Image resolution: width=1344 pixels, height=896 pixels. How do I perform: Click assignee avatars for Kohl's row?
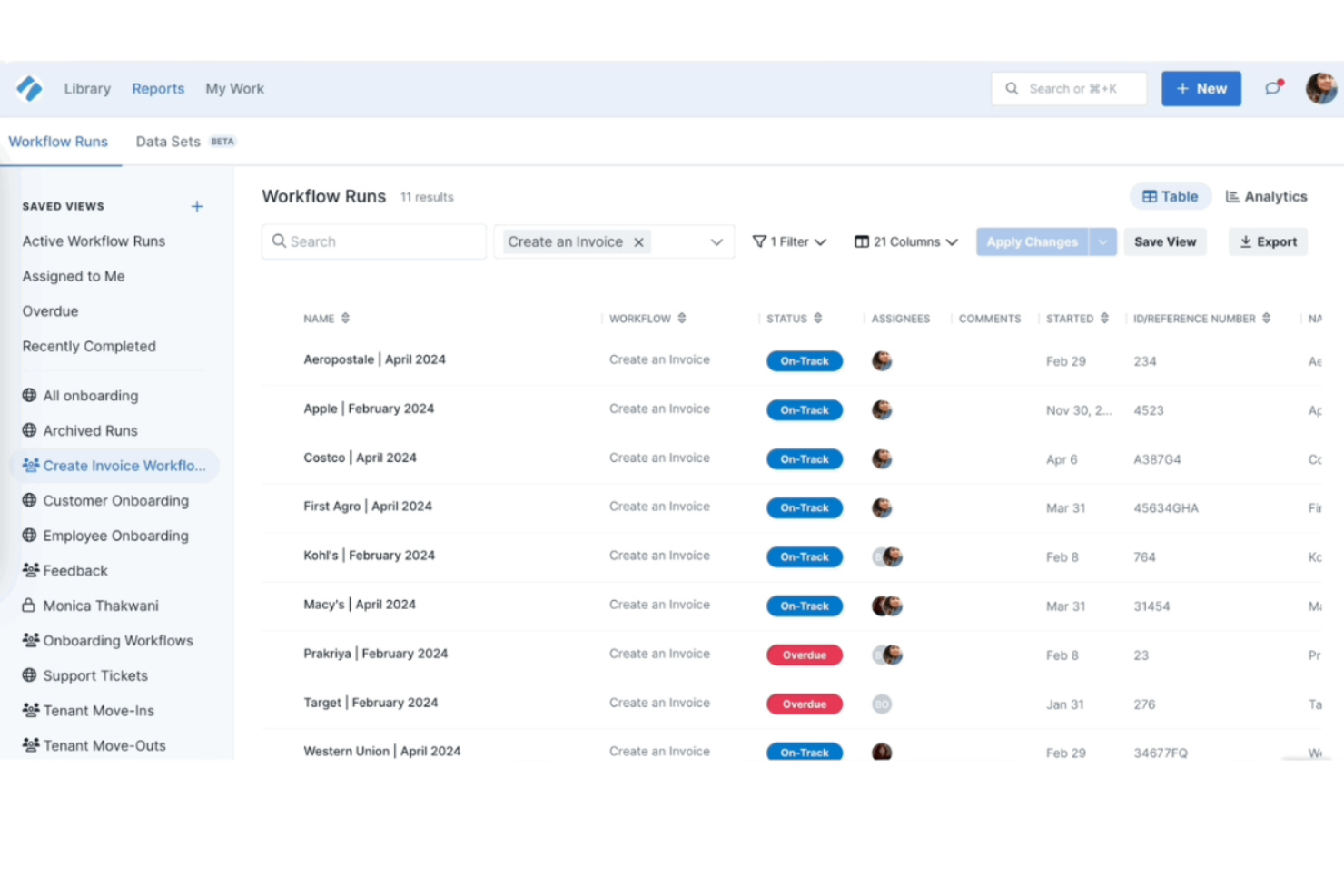point(887,556)
